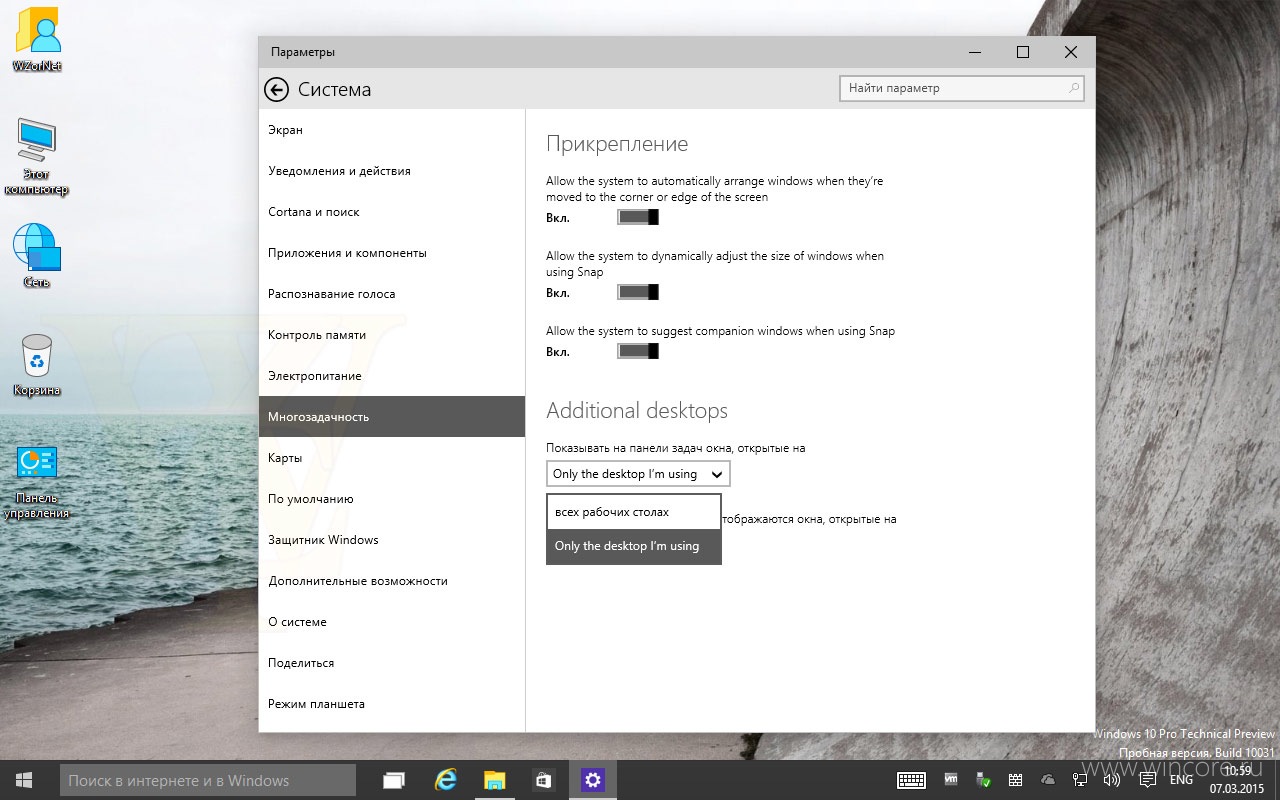The image size is (1280, 800).
Task: Click the Найти параметр search field
Action: [962, 88]
